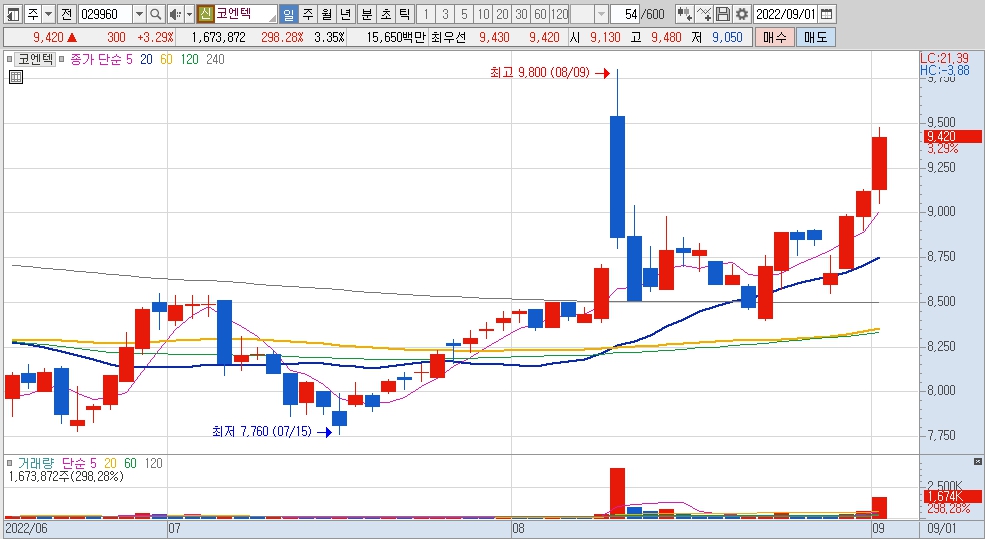Click the 2022/06 date axis label

click(x=27, y=528)
